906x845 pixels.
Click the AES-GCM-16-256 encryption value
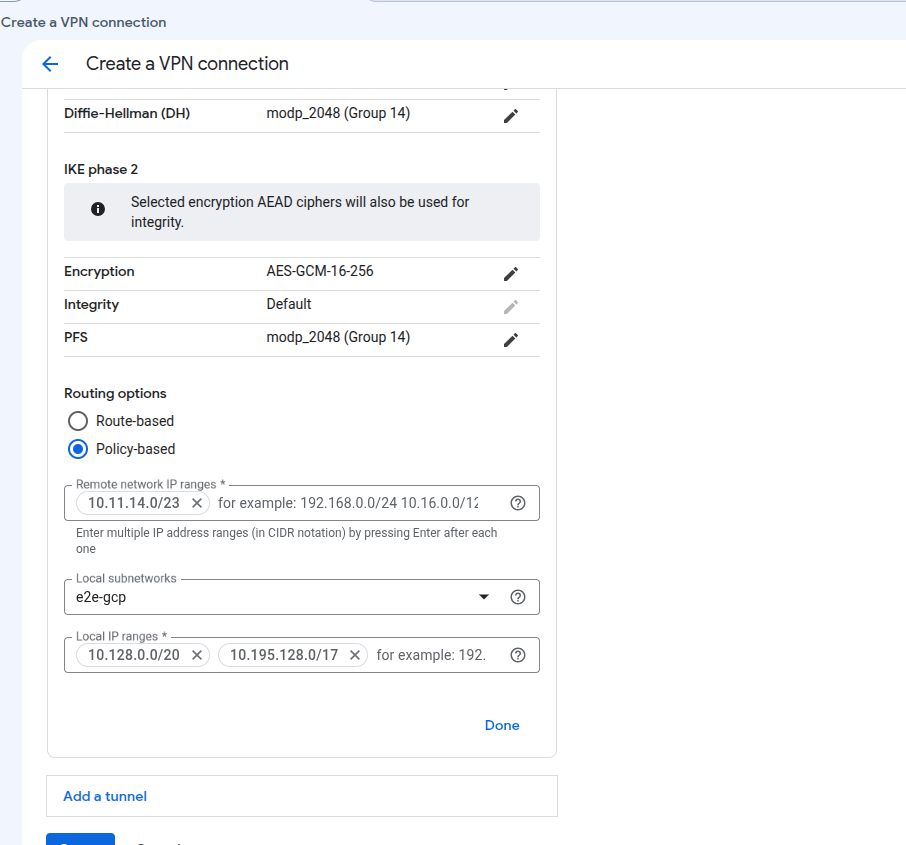(x=320, y=271)
